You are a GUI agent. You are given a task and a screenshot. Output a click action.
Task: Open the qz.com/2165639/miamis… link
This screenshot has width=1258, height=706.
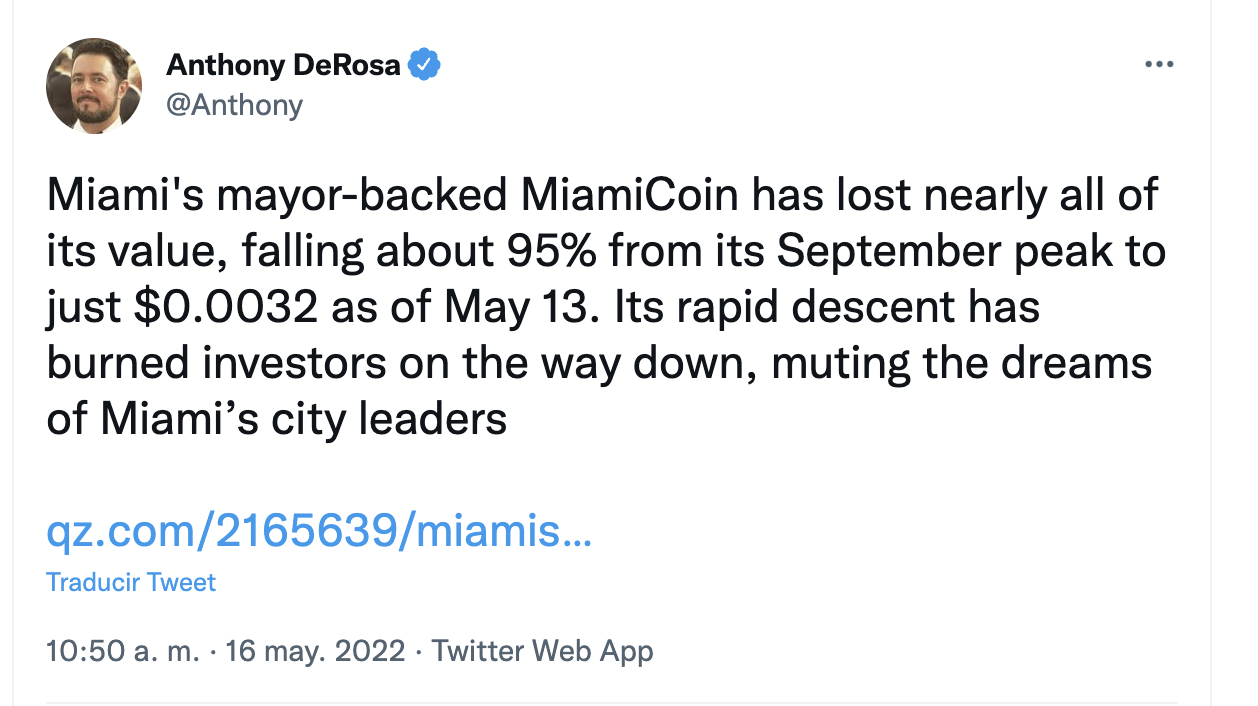[x=319, y=532]
